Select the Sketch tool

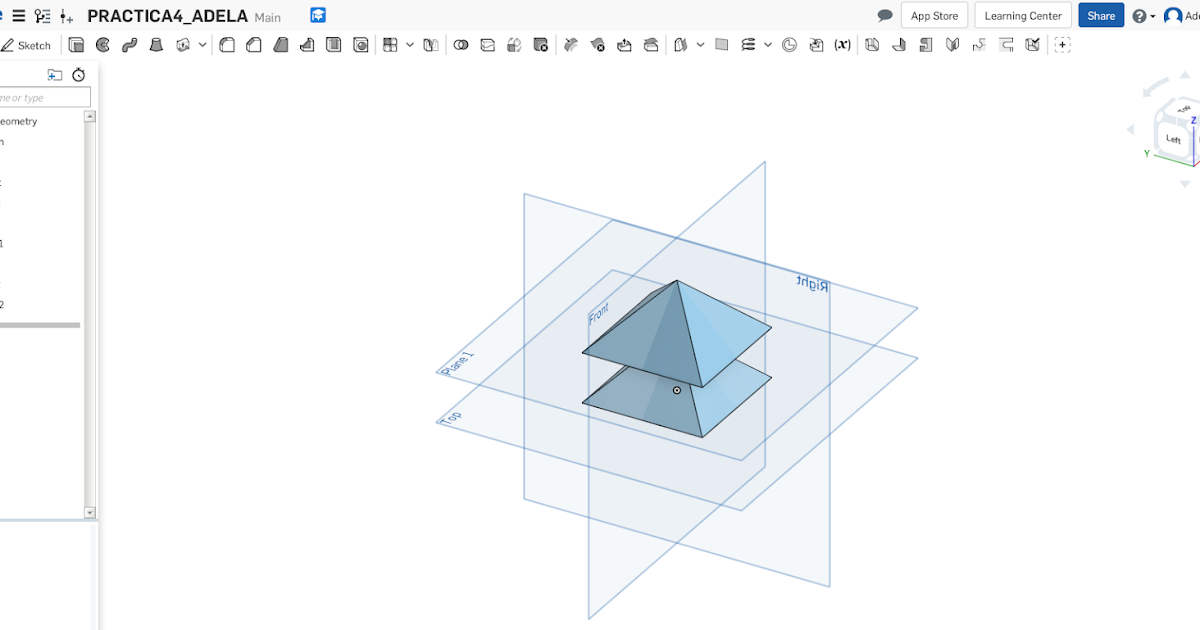(28, 44)
